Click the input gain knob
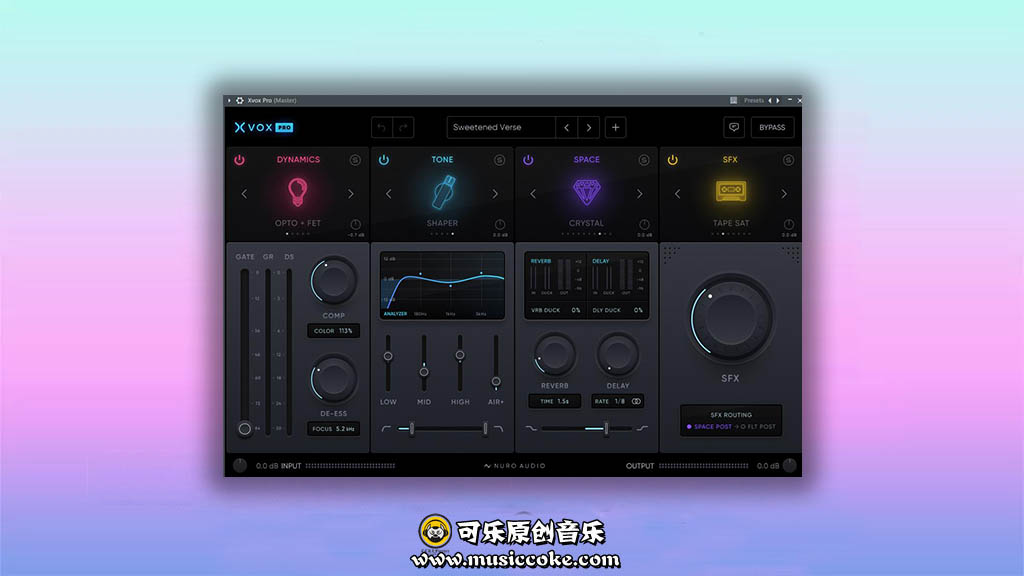The height and width of the screenshot is (576, 1024). 240,466
